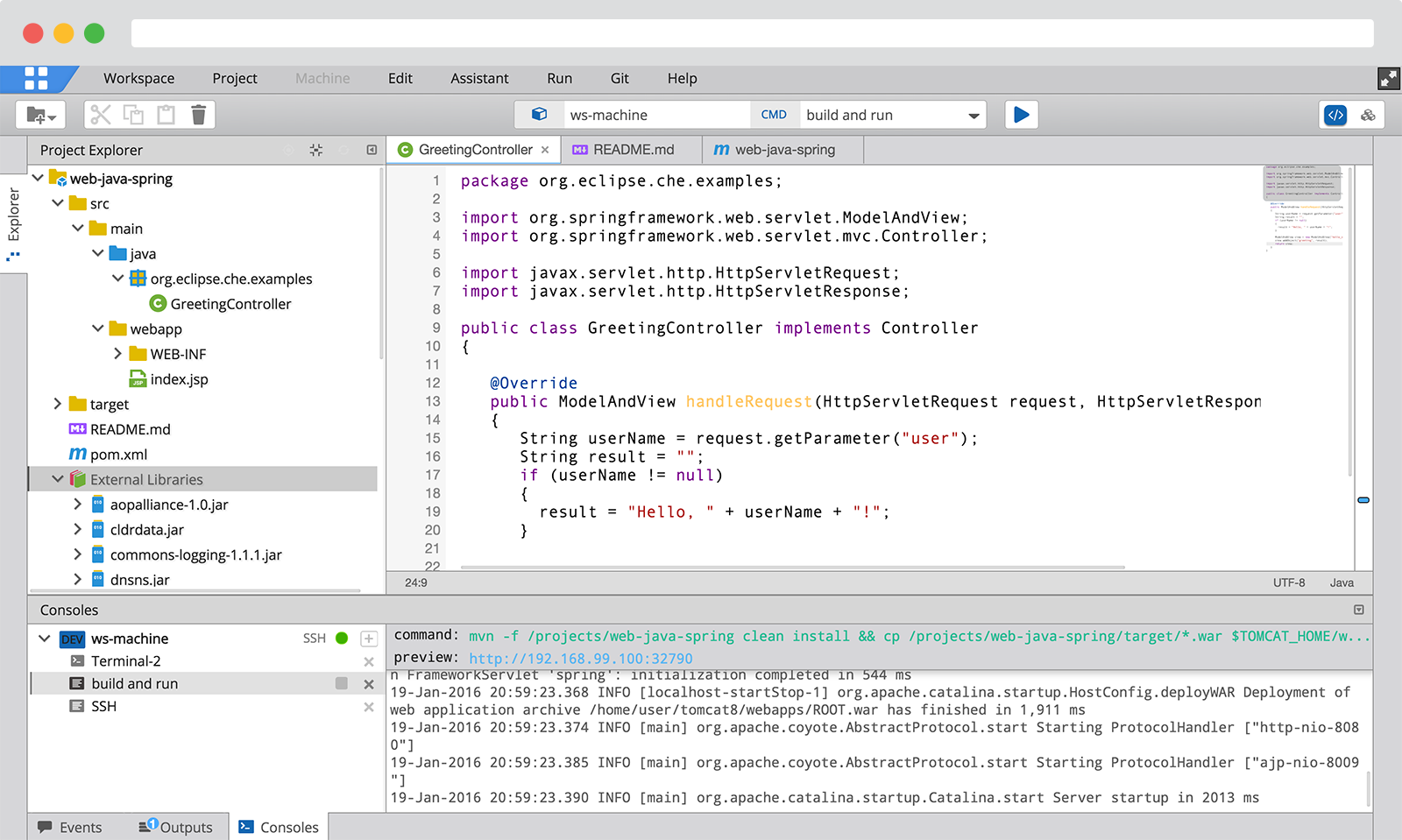Open the preview URL link
This screenshot has height=840, width=1402.
[580, 658]
